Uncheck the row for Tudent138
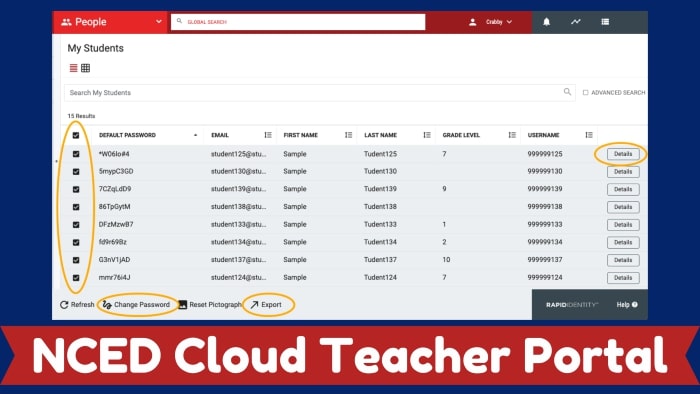Screen dimensions: 700x394 (76, 207)
